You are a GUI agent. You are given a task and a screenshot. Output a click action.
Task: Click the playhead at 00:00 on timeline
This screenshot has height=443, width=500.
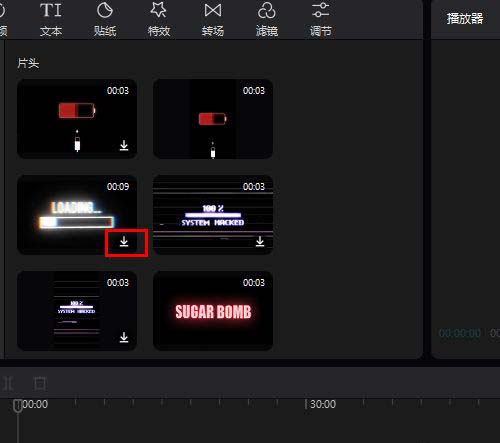18,406
